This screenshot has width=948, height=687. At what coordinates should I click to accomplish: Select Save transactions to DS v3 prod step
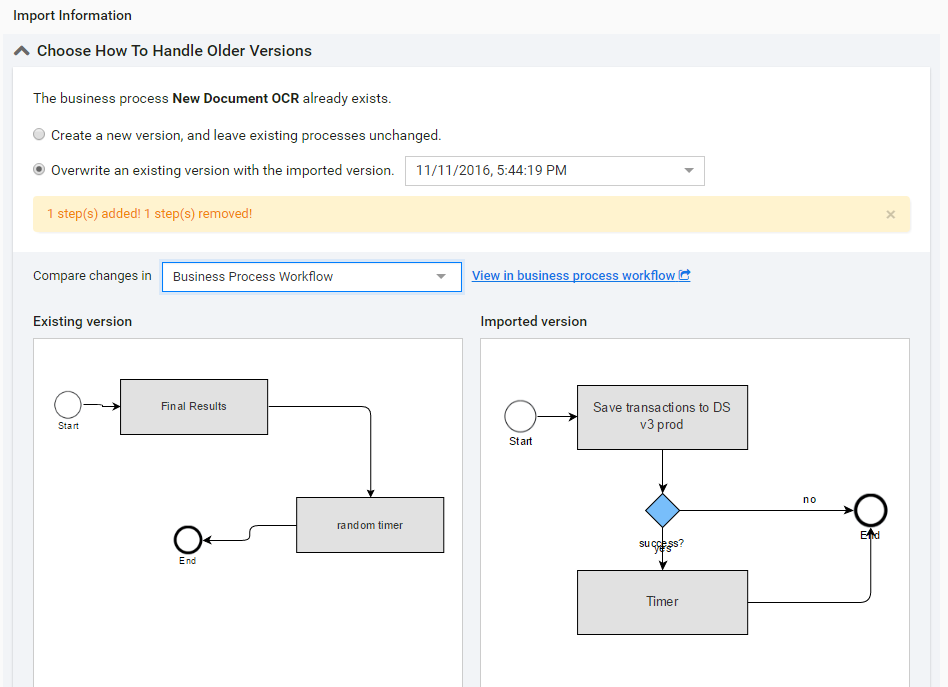click(x=662, y=417)
